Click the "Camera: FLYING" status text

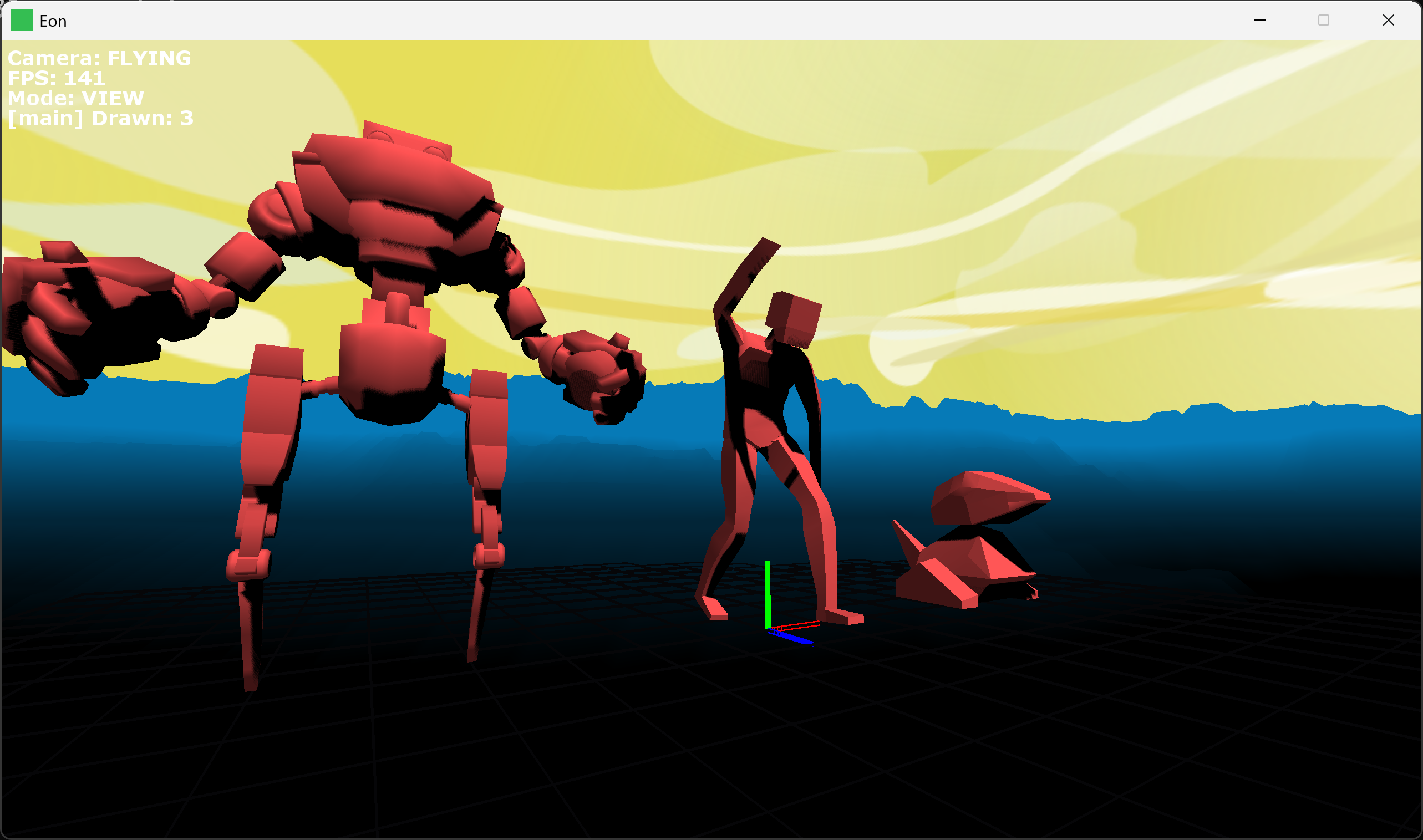pos(99,58)
